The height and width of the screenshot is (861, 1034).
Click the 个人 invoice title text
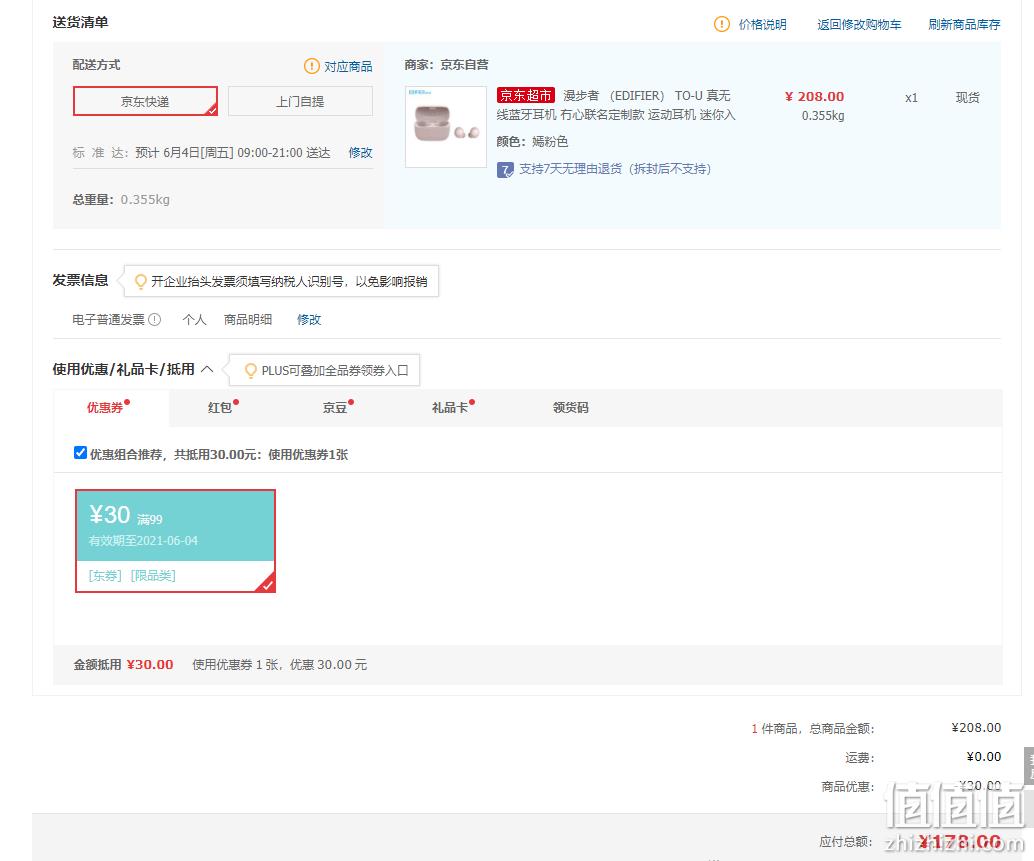pyautogui.click(x=195, y=320)
